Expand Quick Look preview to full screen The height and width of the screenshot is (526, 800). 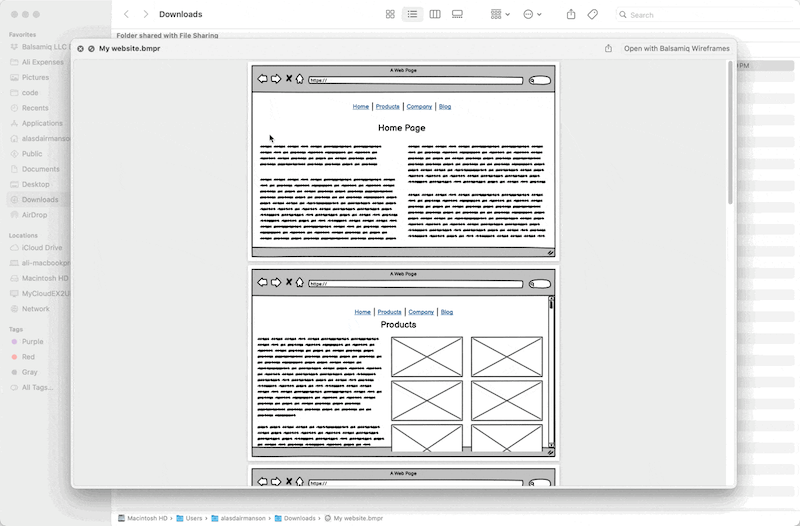point(91,48)
